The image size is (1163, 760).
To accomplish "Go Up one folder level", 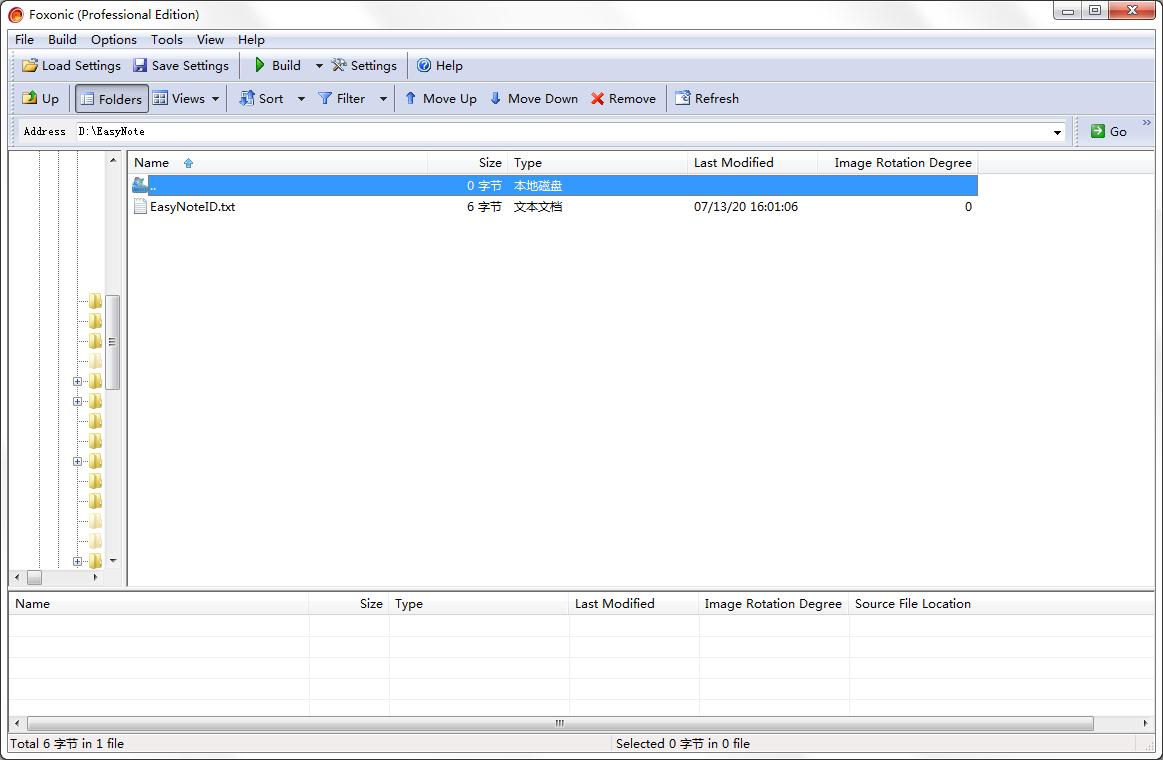I will point(41,99).
